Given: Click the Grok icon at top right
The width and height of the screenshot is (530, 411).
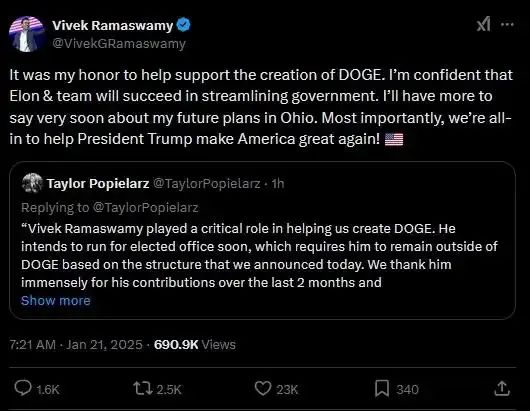Looking at the screenshot, I should (483, 25).
